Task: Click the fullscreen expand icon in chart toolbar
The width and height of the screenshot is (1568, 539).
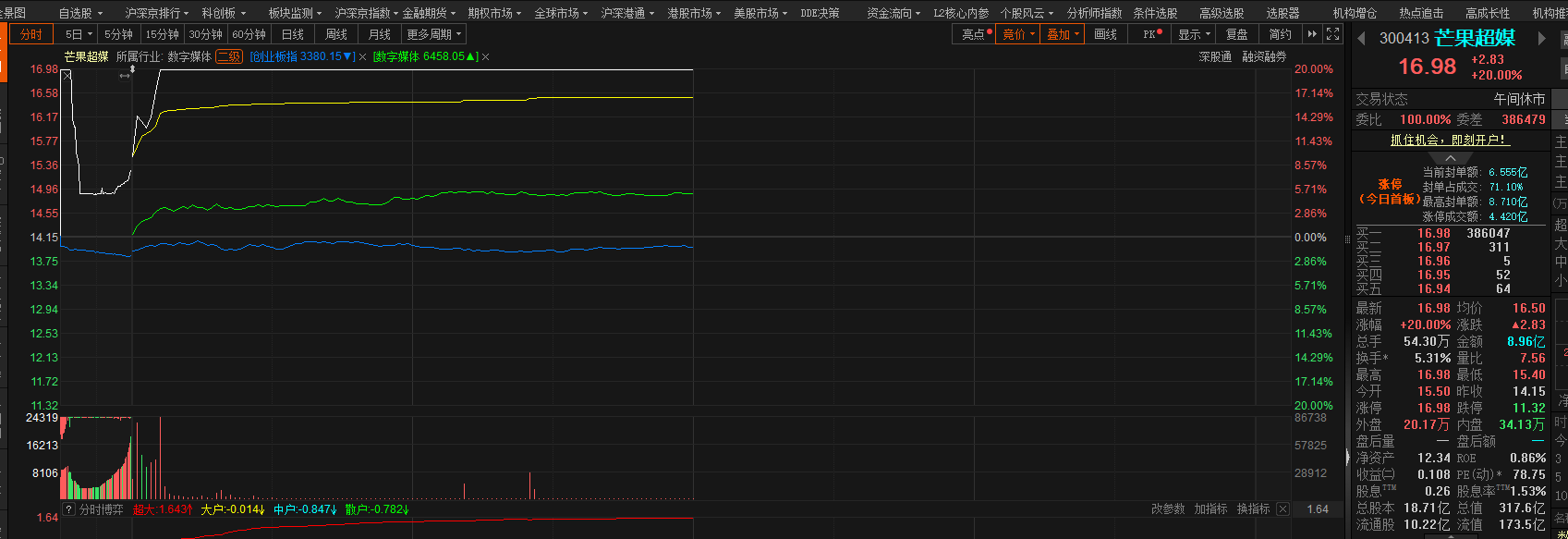Action: [1331, 34]
